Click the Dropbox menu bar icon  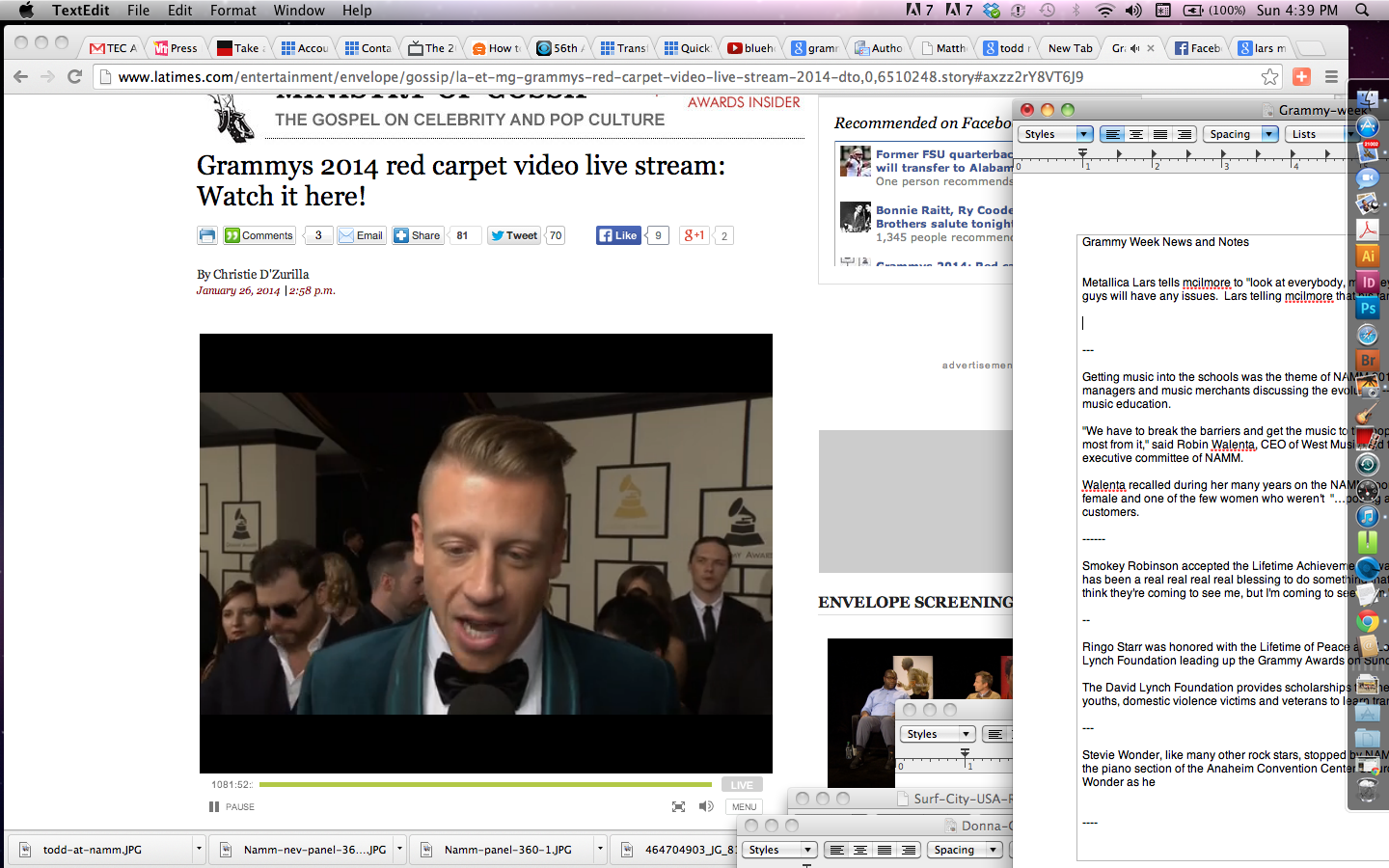pos(992,11)
